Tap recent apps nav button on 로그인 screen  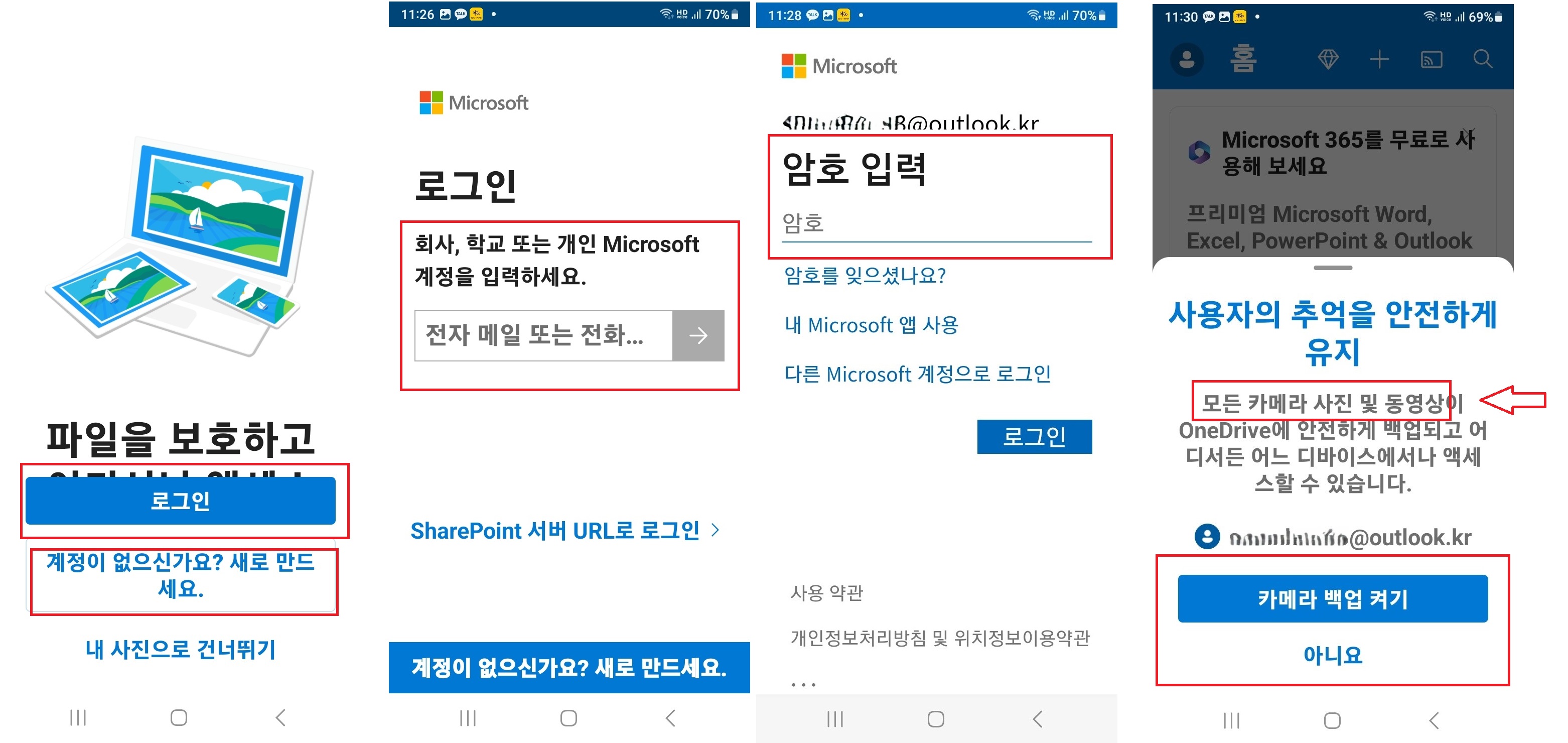coord(468,718)
